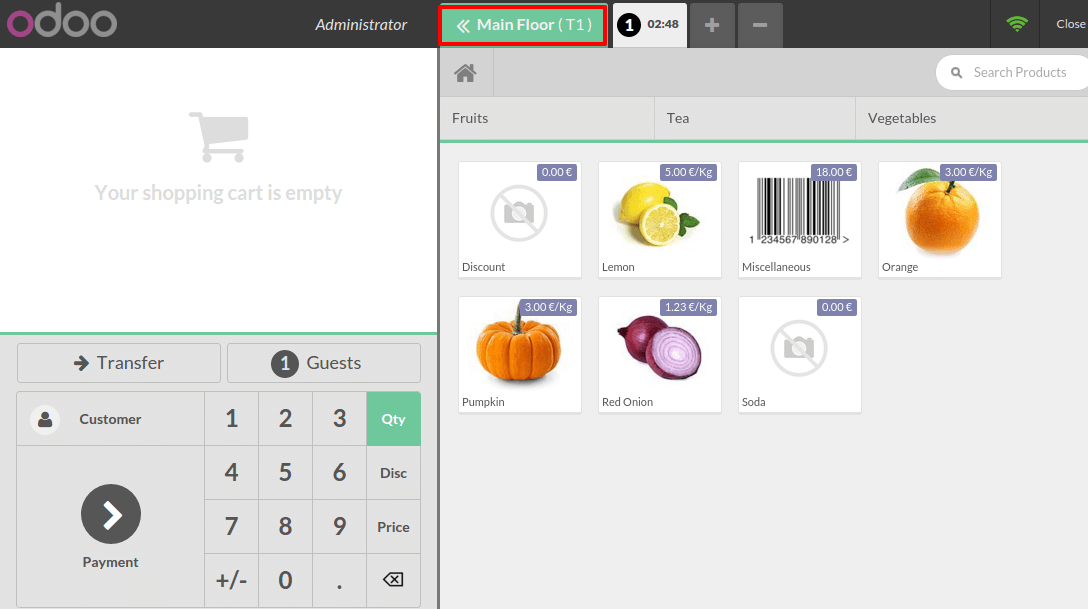Viewport: 1088px width, 609px height.
Task: Add Lemon to the order
Action: click(x=660, y=220)
